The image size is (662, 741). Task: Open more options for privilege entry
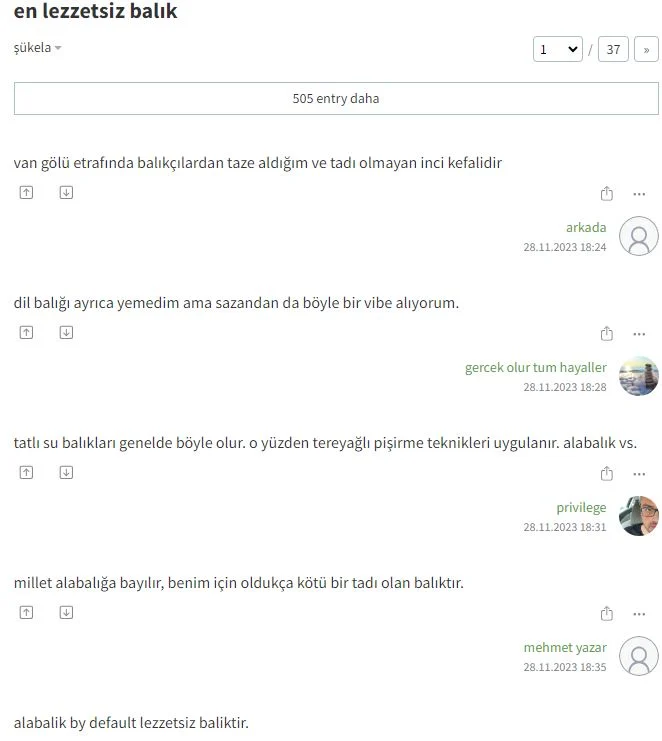click(x=639, y=474)
